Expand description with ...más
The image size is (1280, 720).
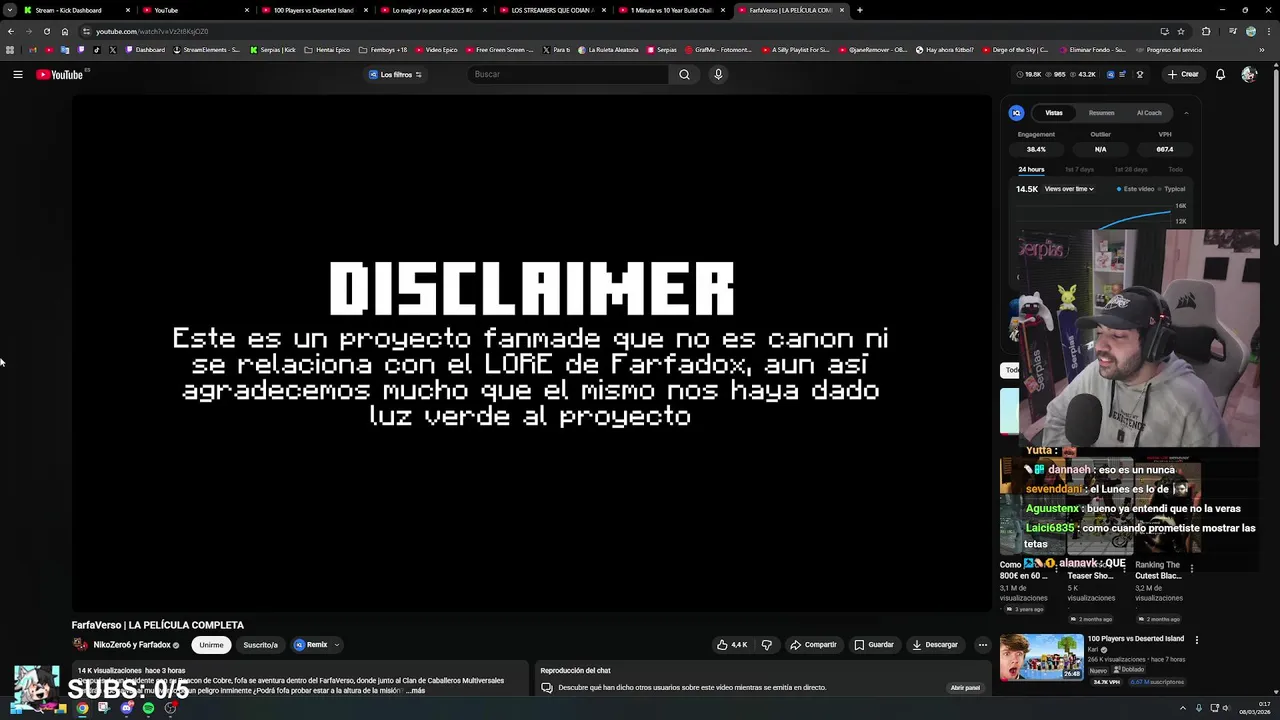click(415, 690)
